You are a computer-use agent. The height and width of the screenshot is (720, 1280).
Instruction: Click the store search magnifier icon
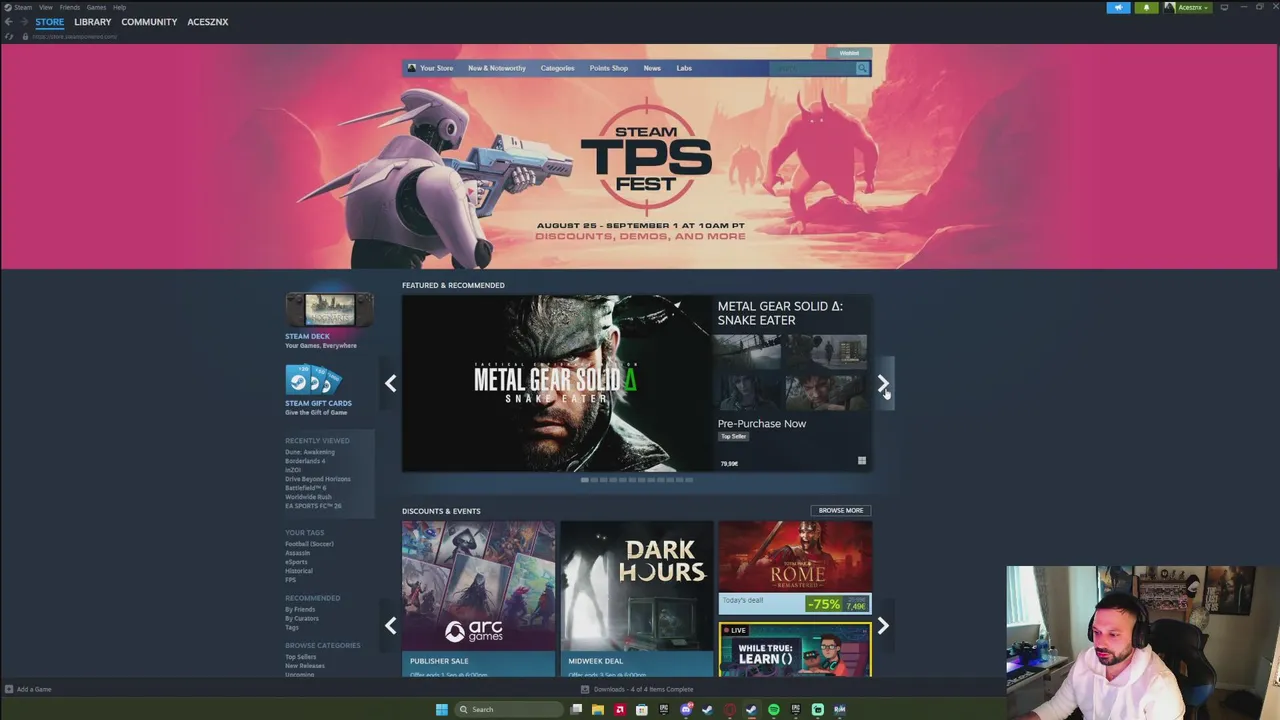(x=862, y=68)
